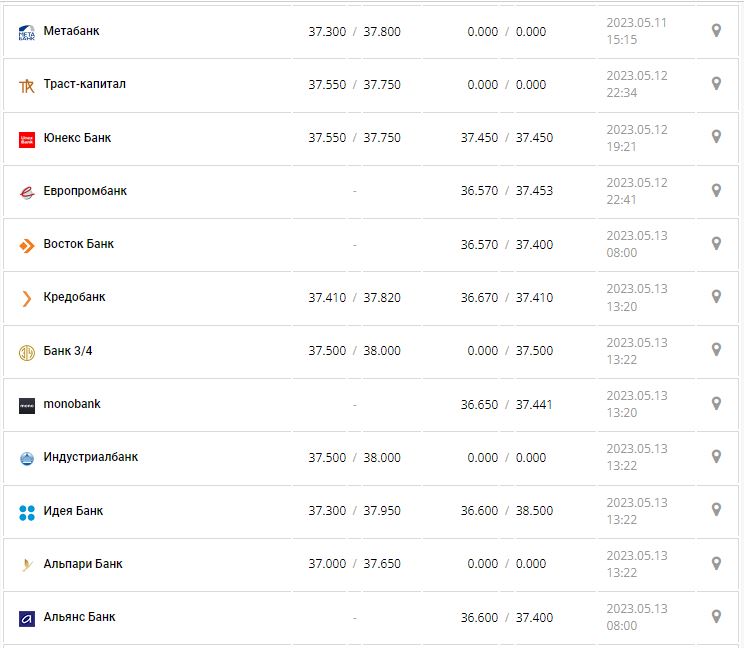Click Траст-капитал update time 22:34
Screen dimensions: 744x648
[x=622, y=93]
